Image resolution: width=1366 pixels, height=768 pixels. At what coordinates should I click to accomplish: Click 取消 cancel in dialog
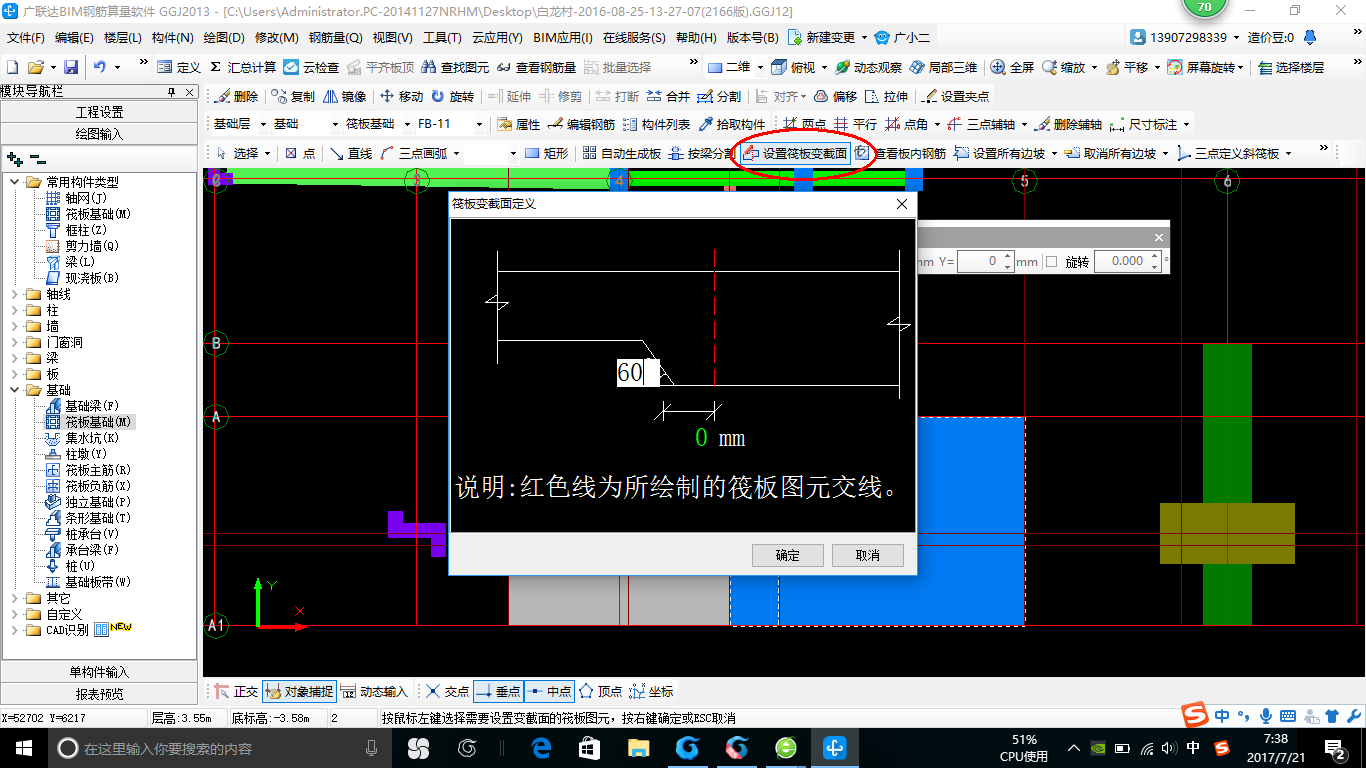point(868,555)
